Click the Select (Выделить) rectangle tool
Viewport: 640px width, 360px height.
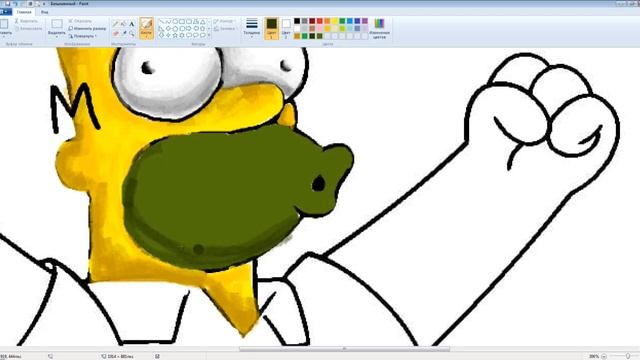point(57,24)
